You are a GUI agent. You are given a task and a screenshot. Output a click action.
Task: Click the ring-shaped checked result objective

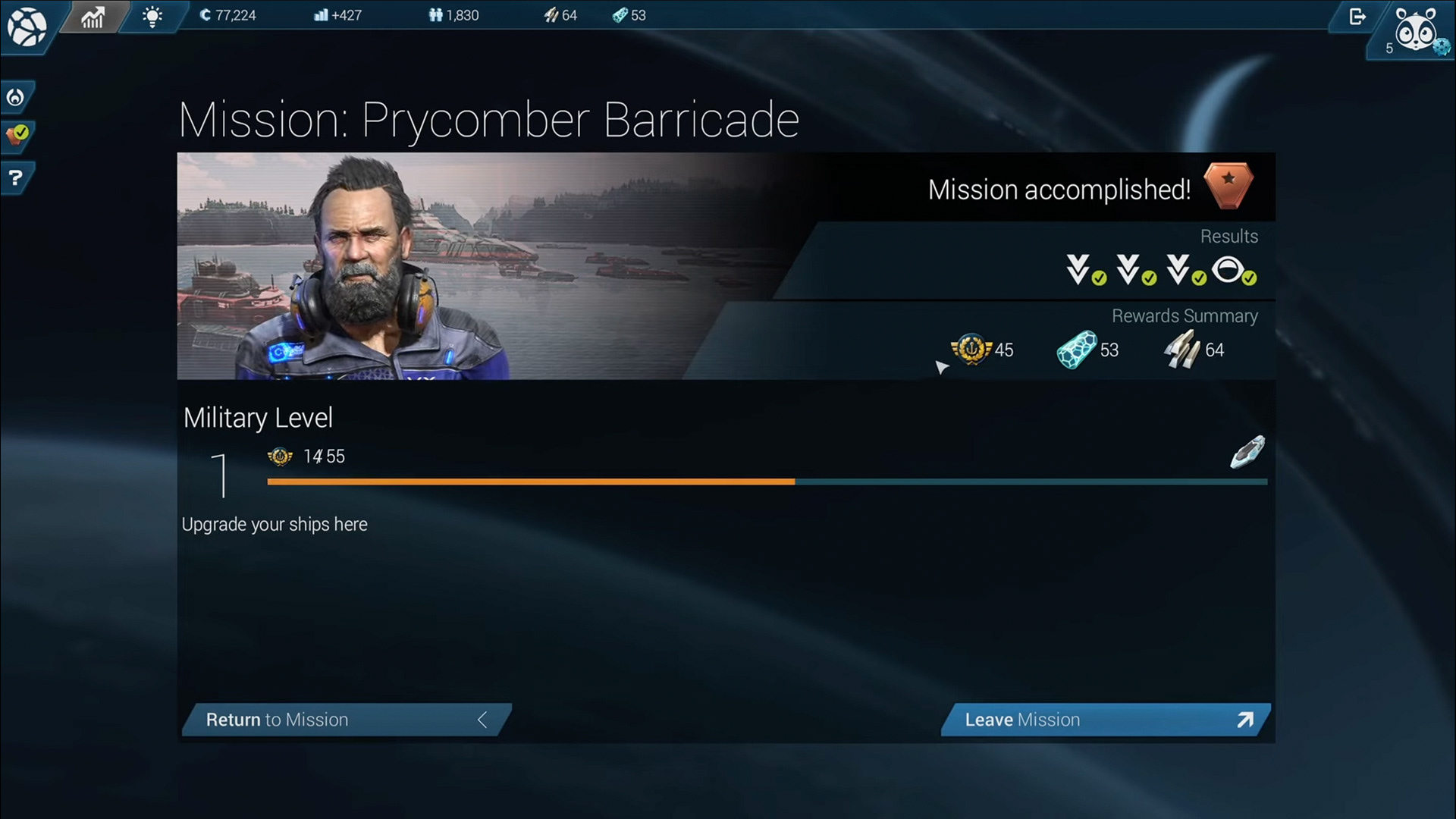click(1234, 271)
